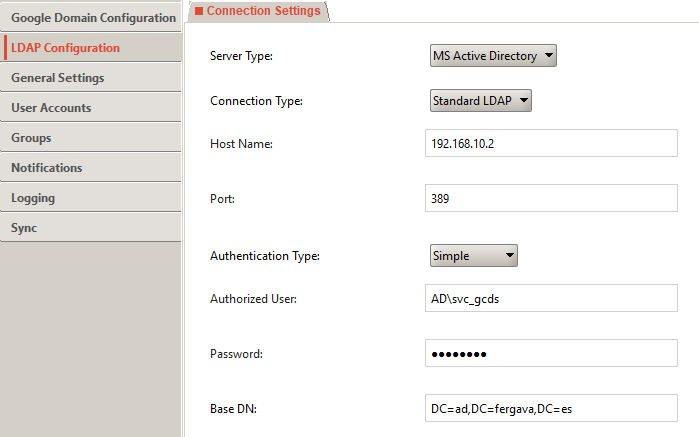Click the Authentication Type label
The image size is (699, 437).
click(265, 256)
